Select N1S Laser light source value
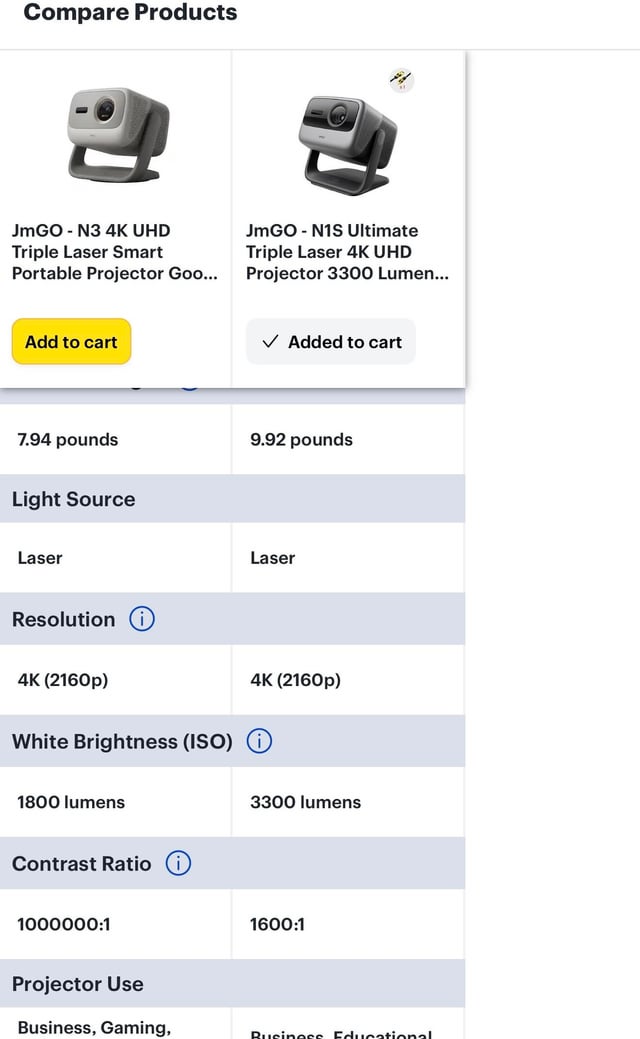This screenshot has width=640, height=1039. point(272,558)
